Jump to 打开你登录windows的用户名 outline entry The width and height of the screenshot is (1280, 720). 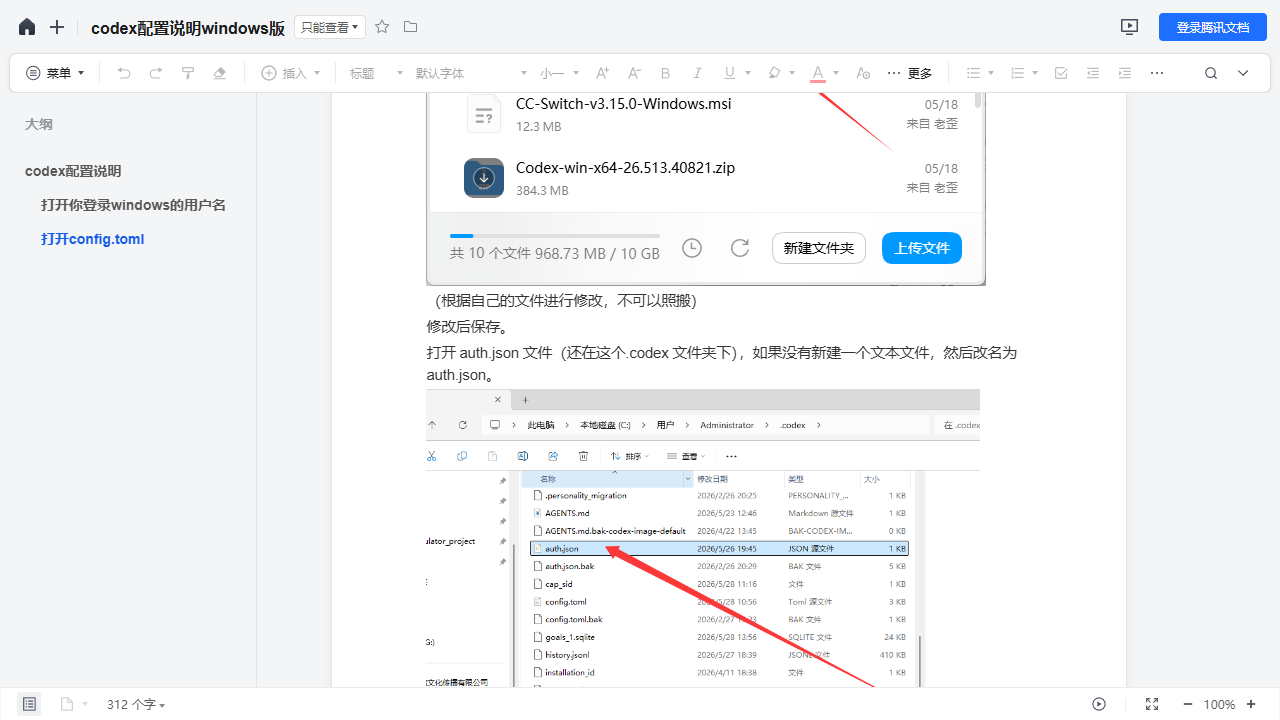[133, 205]
